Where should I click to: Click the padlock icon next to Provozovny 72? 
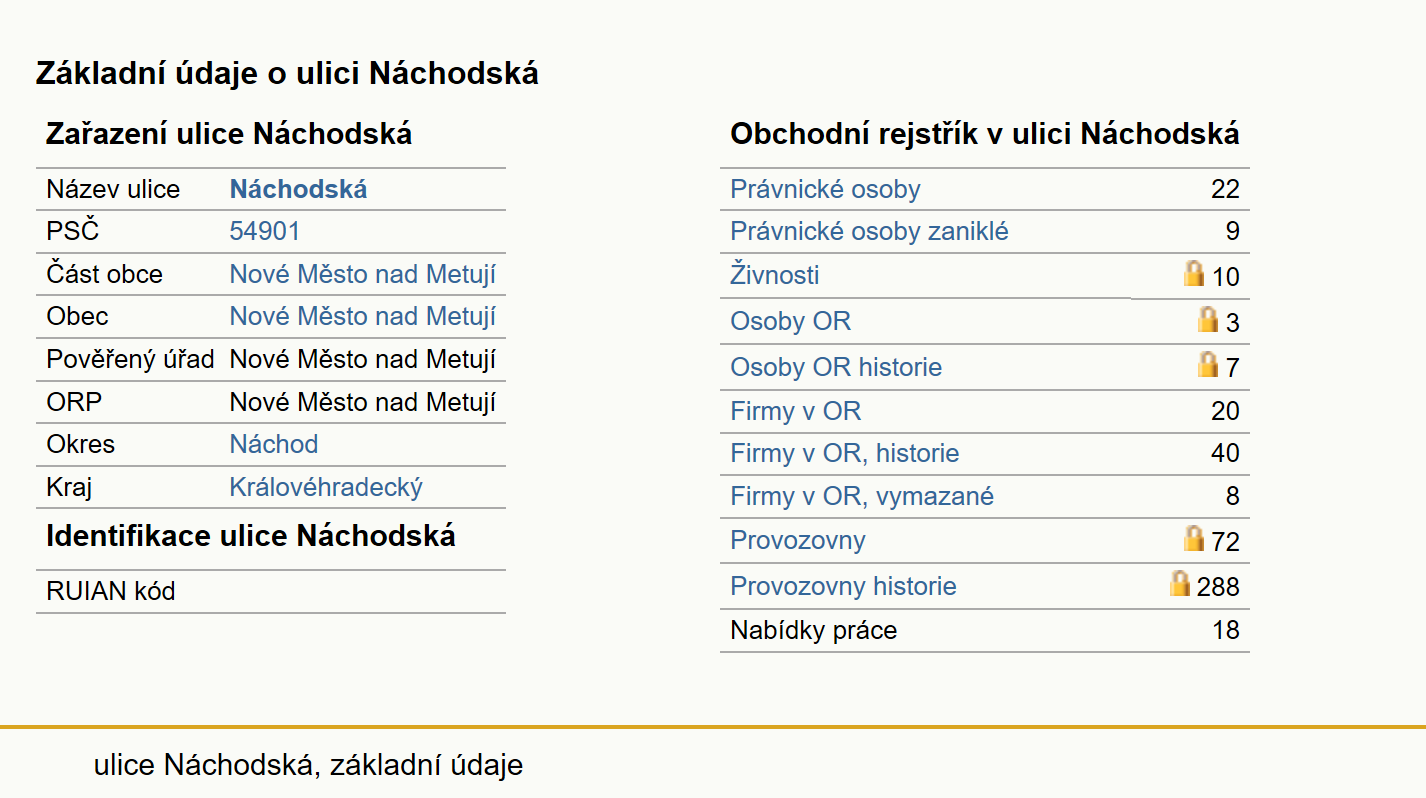(1193, 538)
